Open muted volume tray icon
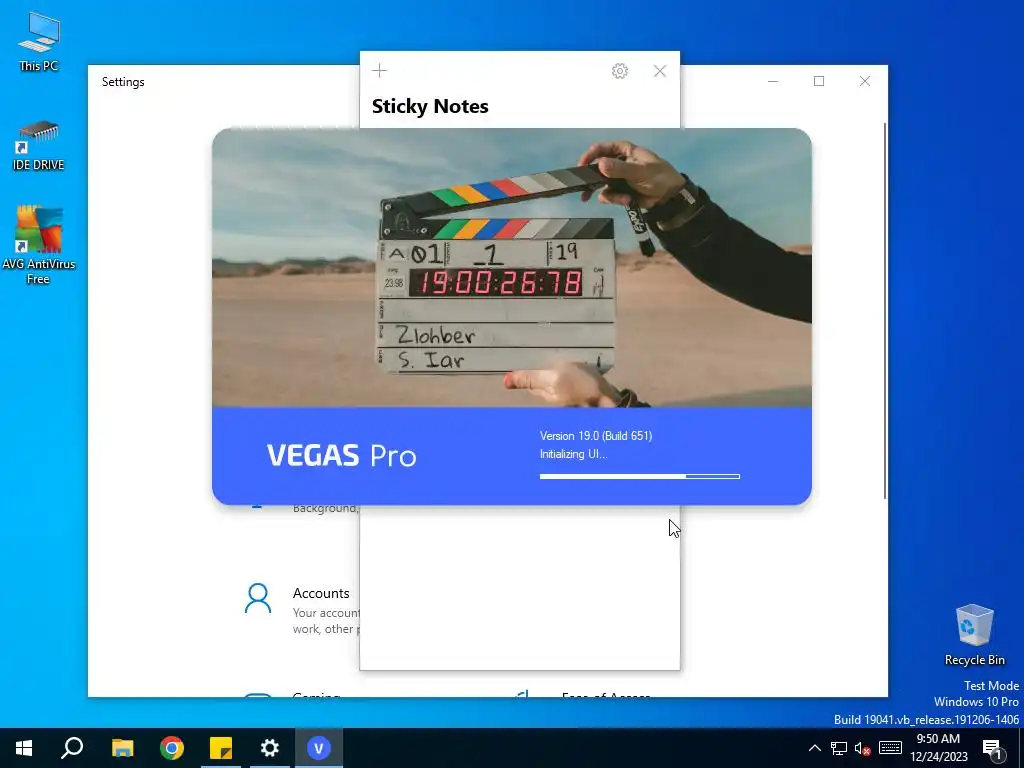The height and width of the screenshot is (768, 1024). tap(863, 748)
